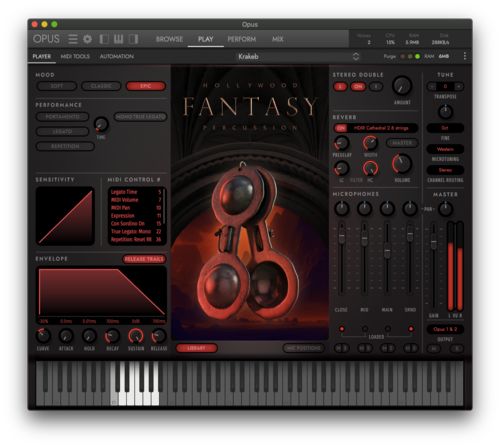Image resolution: width=500 pixels, height=447 pixels.
Task: Click the Tune Fine knob
Action: (445, 112)
